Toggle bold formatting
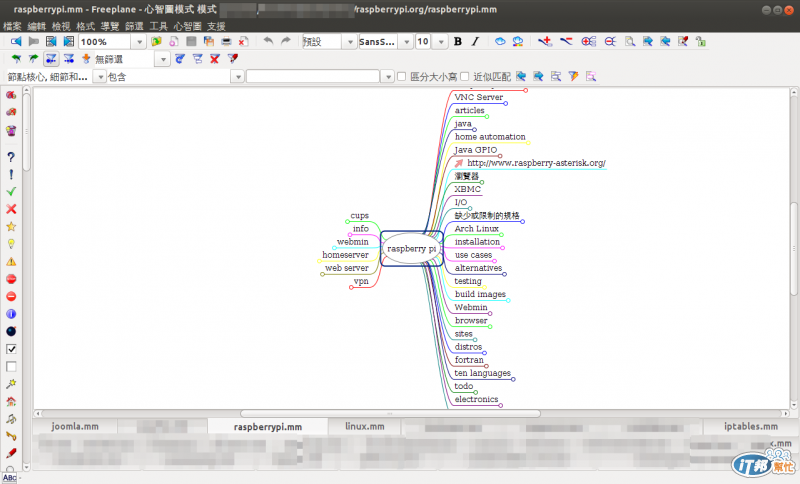Image resolution: width=800 pixels, height=484 pixels. click(458, 41)
